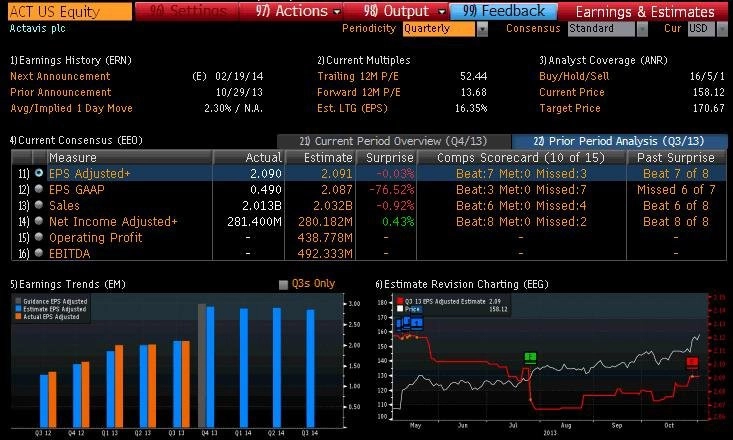Click the Standard consensus field
733x440 pixels.
[602, 29]
